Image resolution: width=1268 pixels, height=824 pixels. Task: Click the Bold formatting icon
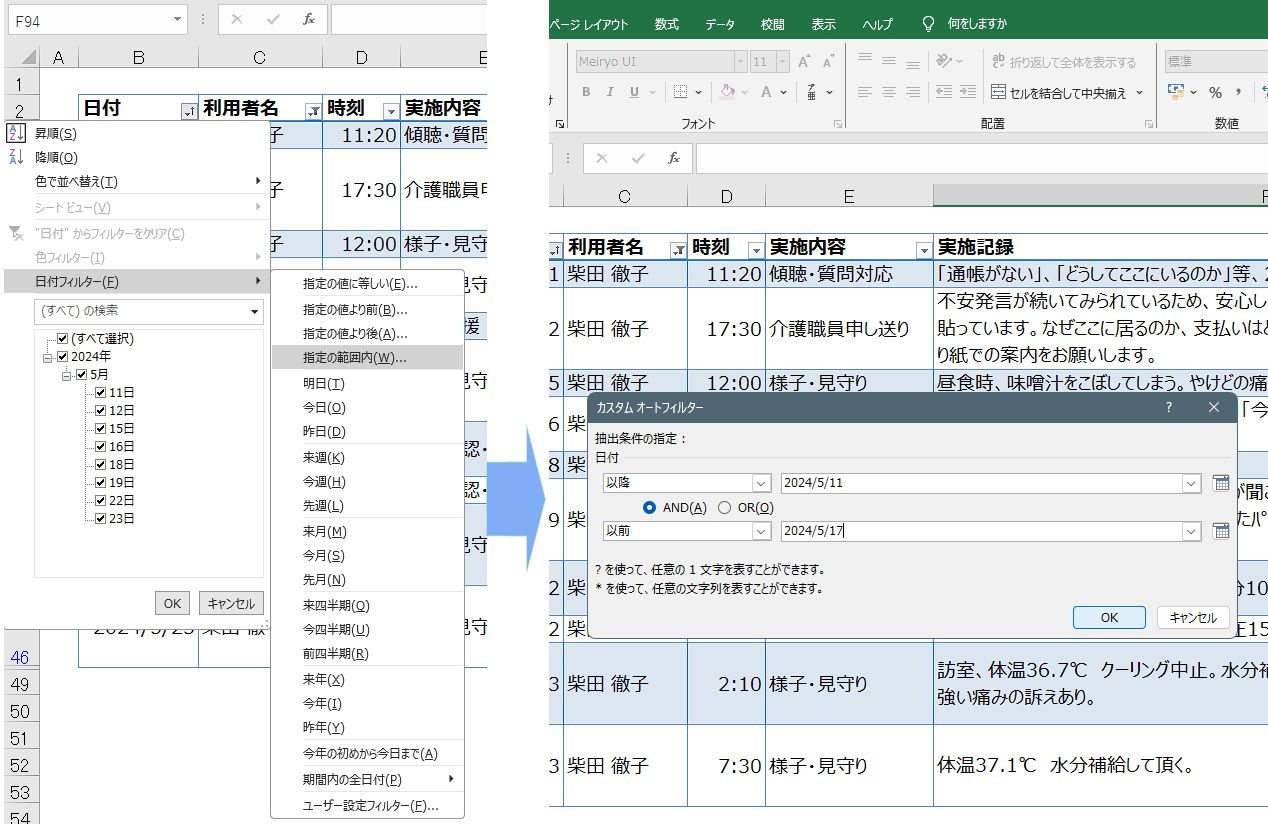[585, 92]
